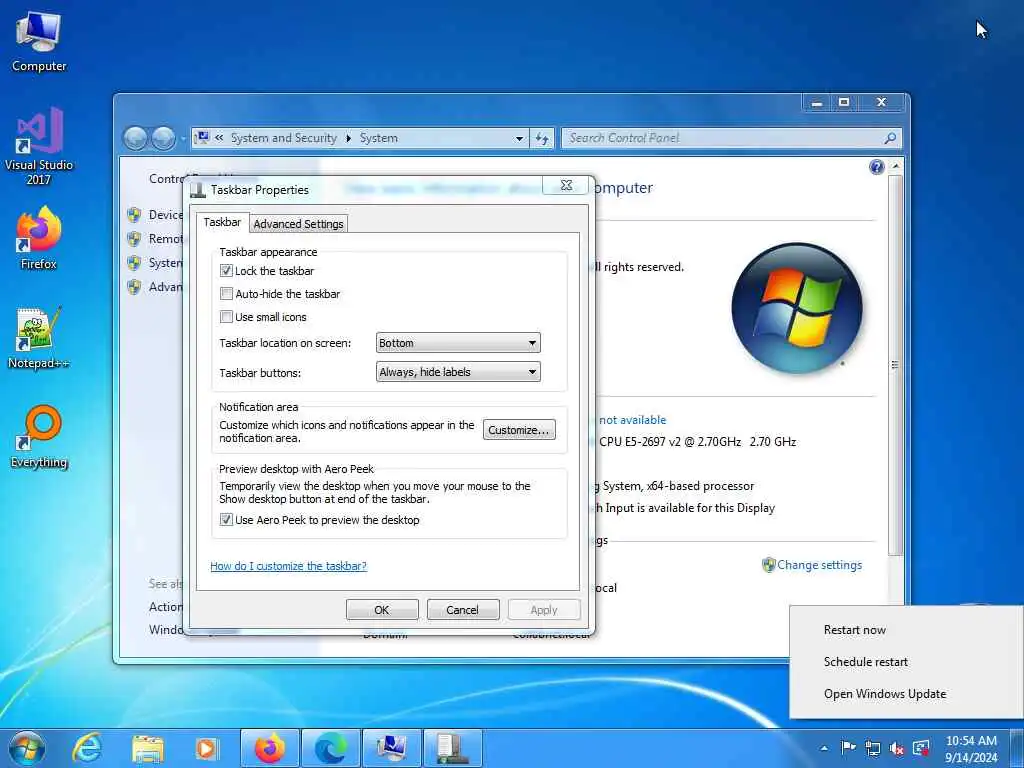Open the Taskbar buttons dropdown
This screenshot has width=1024, height=768.
pos(458,372)
